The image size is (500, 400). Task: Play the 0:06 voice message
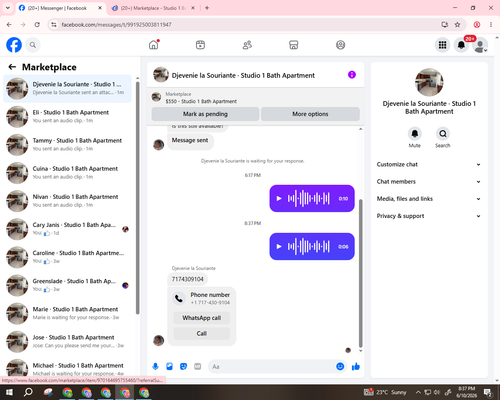tap(279, 247)
